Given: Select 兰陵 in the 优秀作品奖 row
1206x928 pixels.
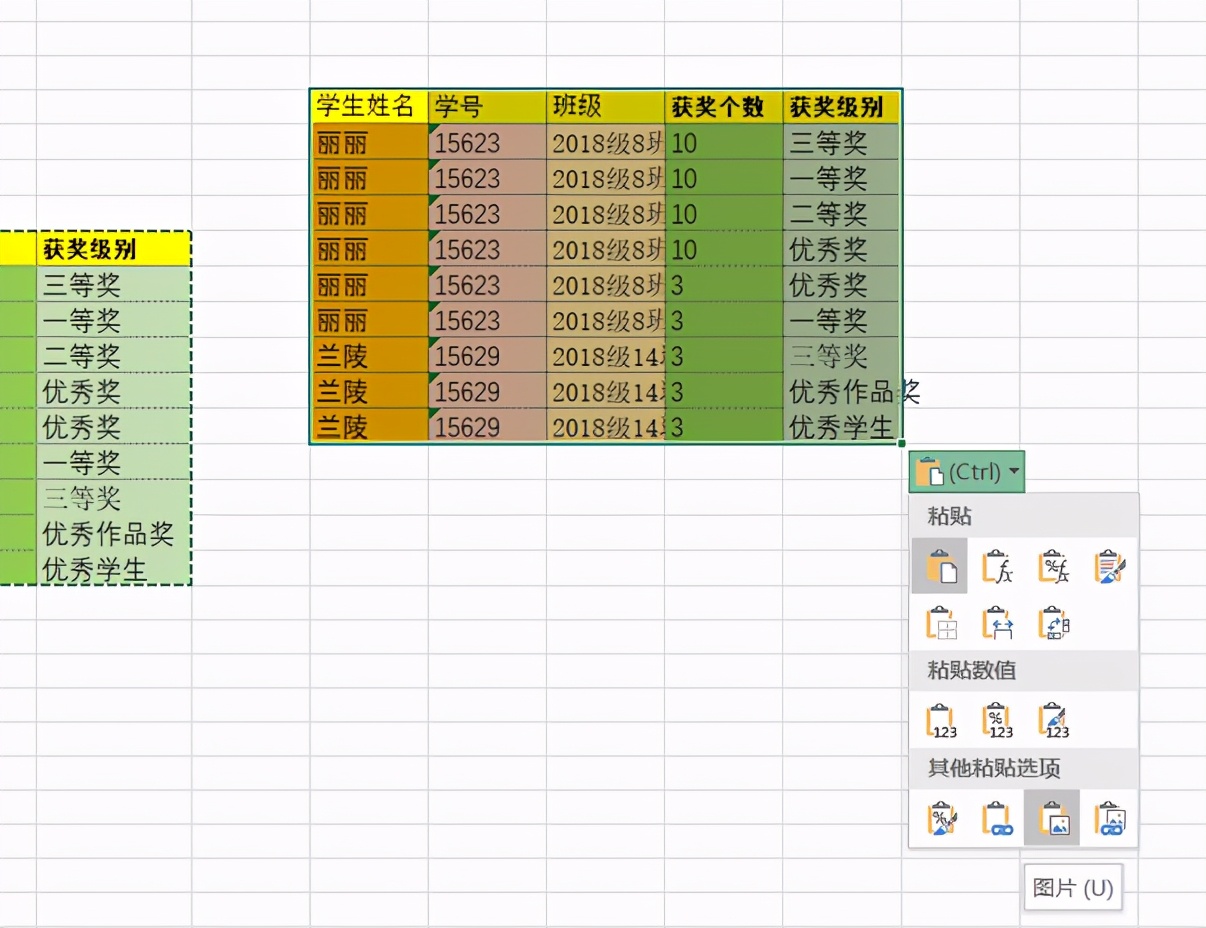Looking at the screenshot, I should [370, 391].
